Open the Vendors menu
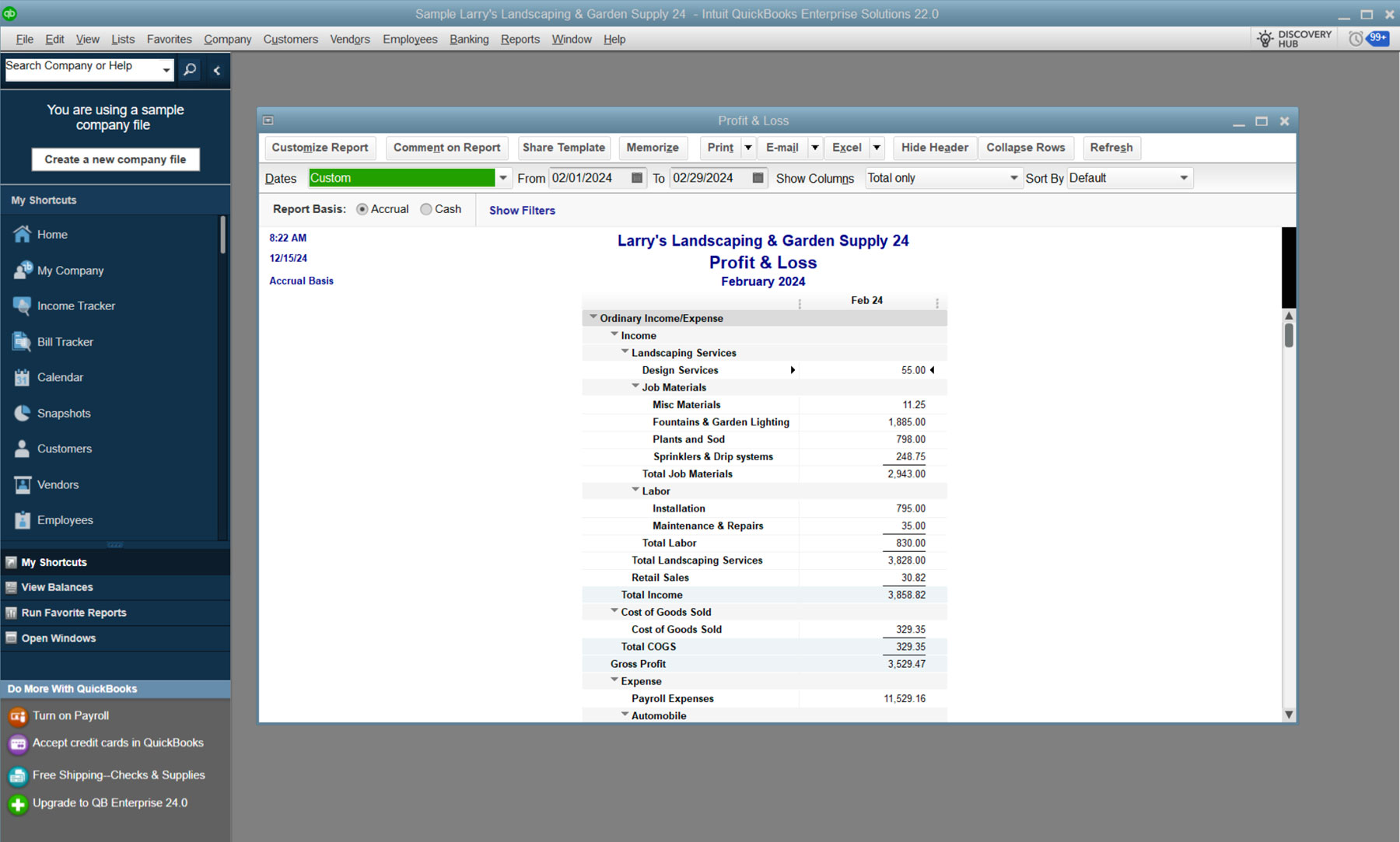Screen dimensions: 1400x842 click(350, 39)
